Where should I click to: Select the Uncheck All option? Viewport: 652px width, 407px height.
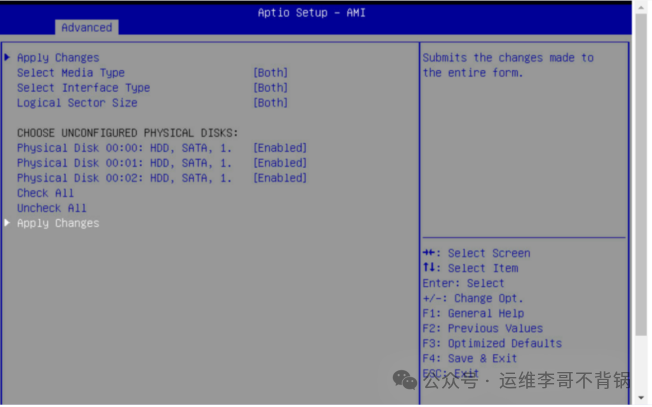click(x=52, y=208)
